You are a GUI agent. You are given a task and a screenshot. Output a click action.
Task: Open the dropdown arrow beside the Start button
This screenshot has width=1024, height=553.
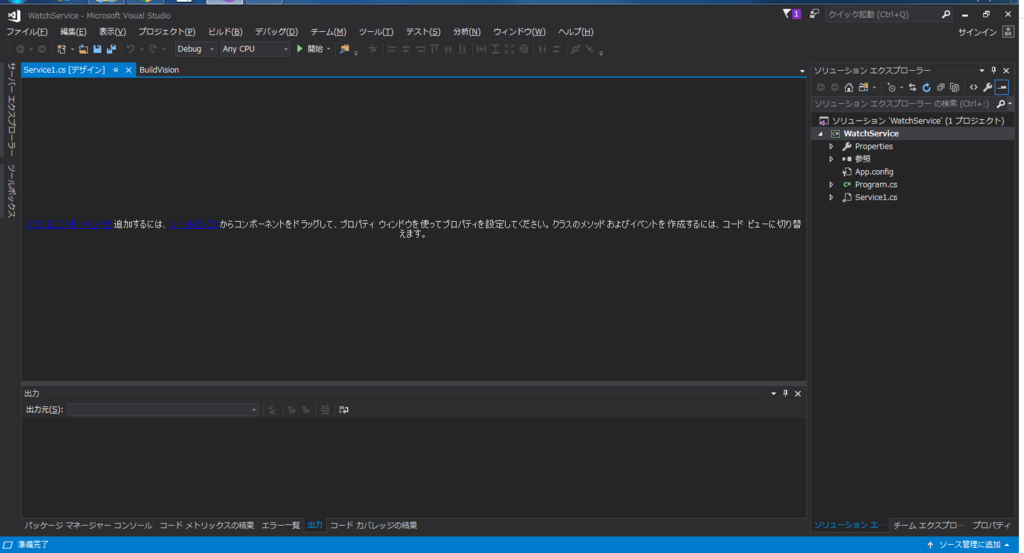pos(328,49)
